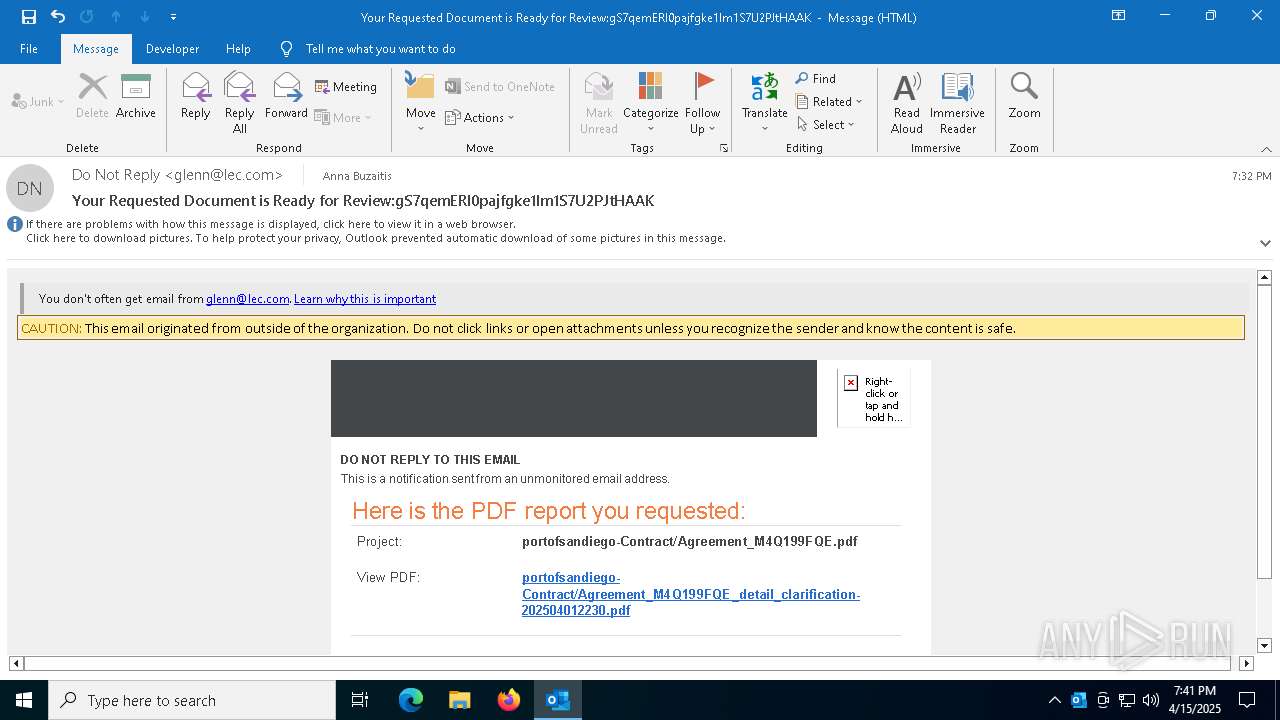Click Reply All

(x=240, y=102)
